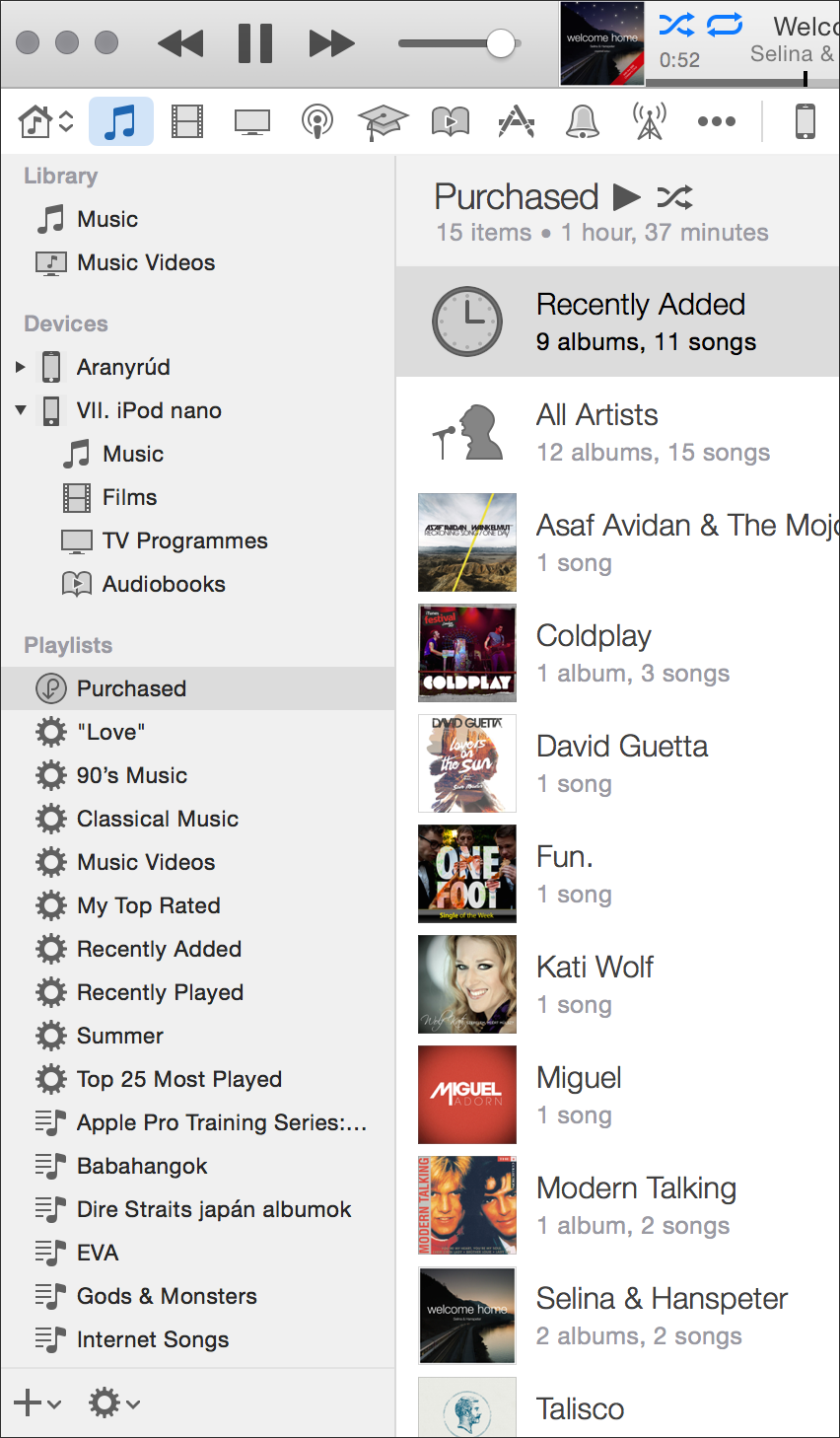The height and width of the screenshot is (1438, 840).
Task: Open the Tones bell icon
Action: pyautogui.click(x=583, y=122)
